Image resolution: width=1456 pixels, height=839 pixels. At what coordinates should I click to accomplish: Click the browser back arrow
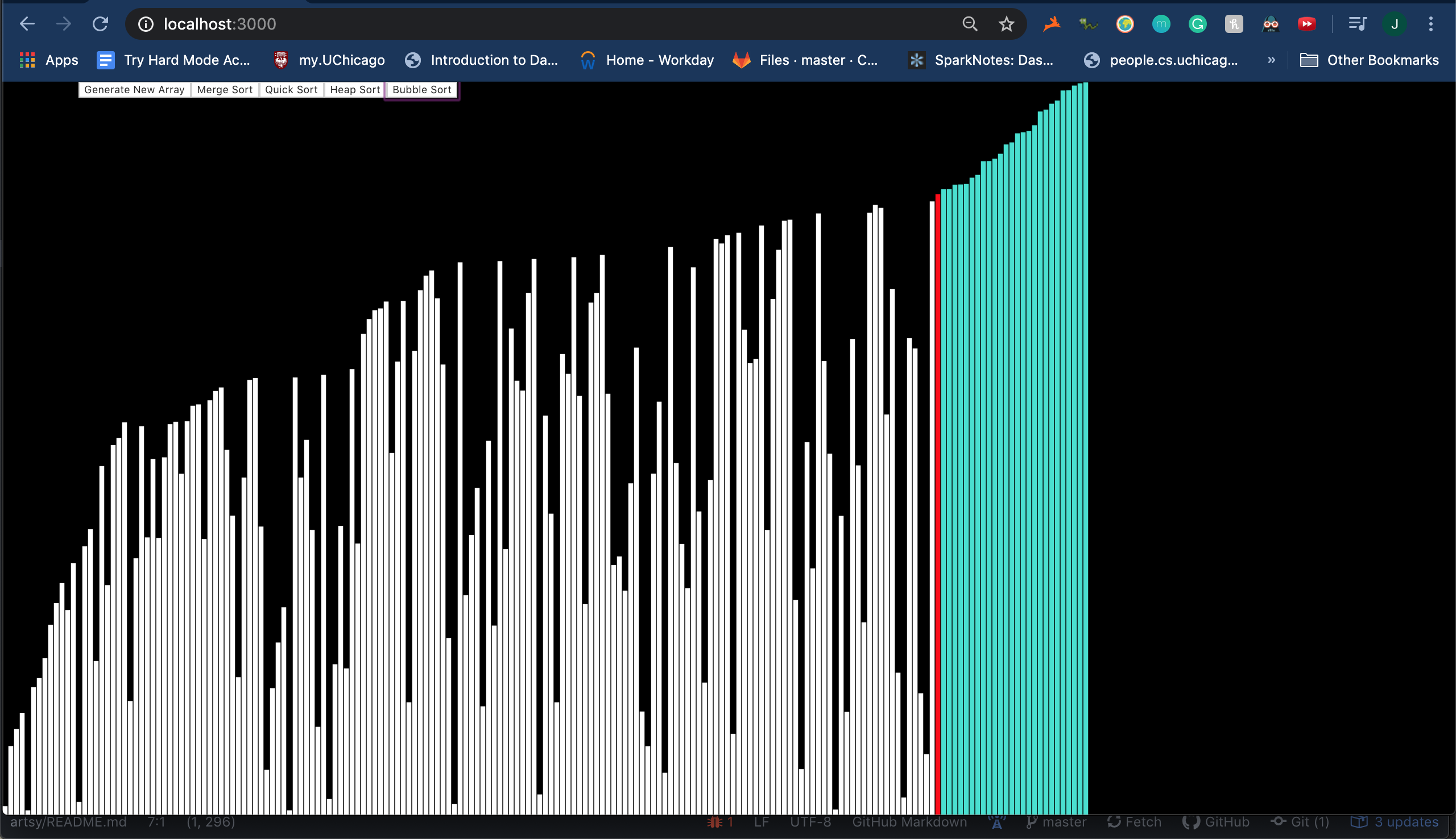pos(27,24)
